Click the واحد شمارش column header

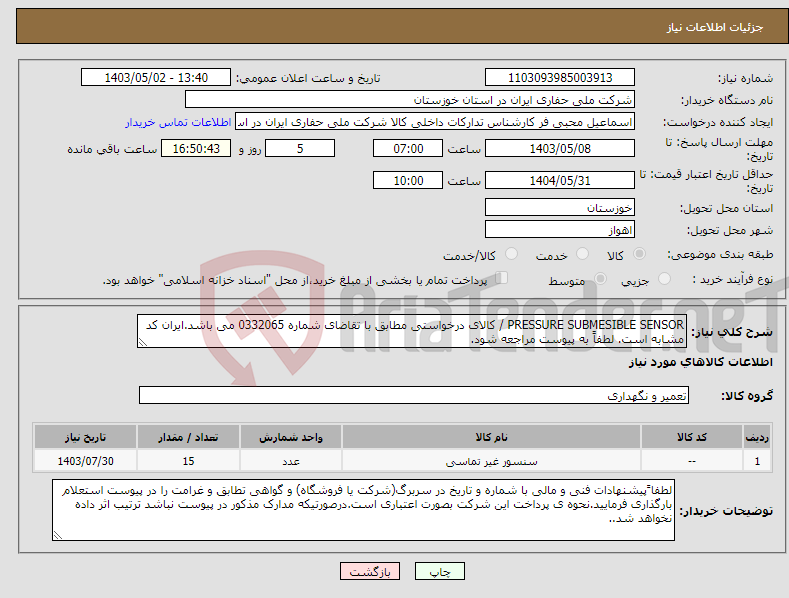coord(291,437)
